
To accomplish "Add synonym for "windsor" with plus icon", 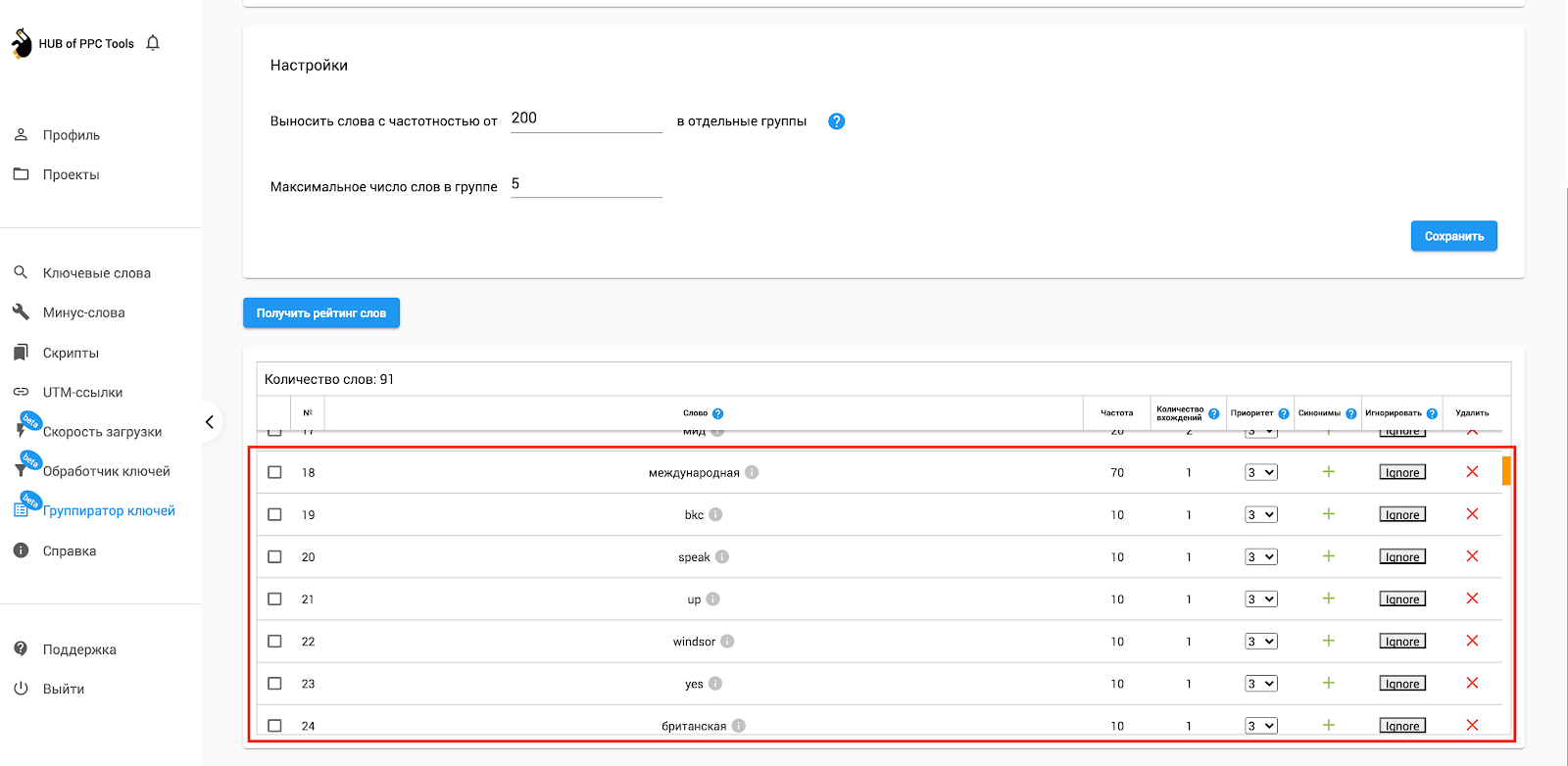I will click(x=1329, y=640).
